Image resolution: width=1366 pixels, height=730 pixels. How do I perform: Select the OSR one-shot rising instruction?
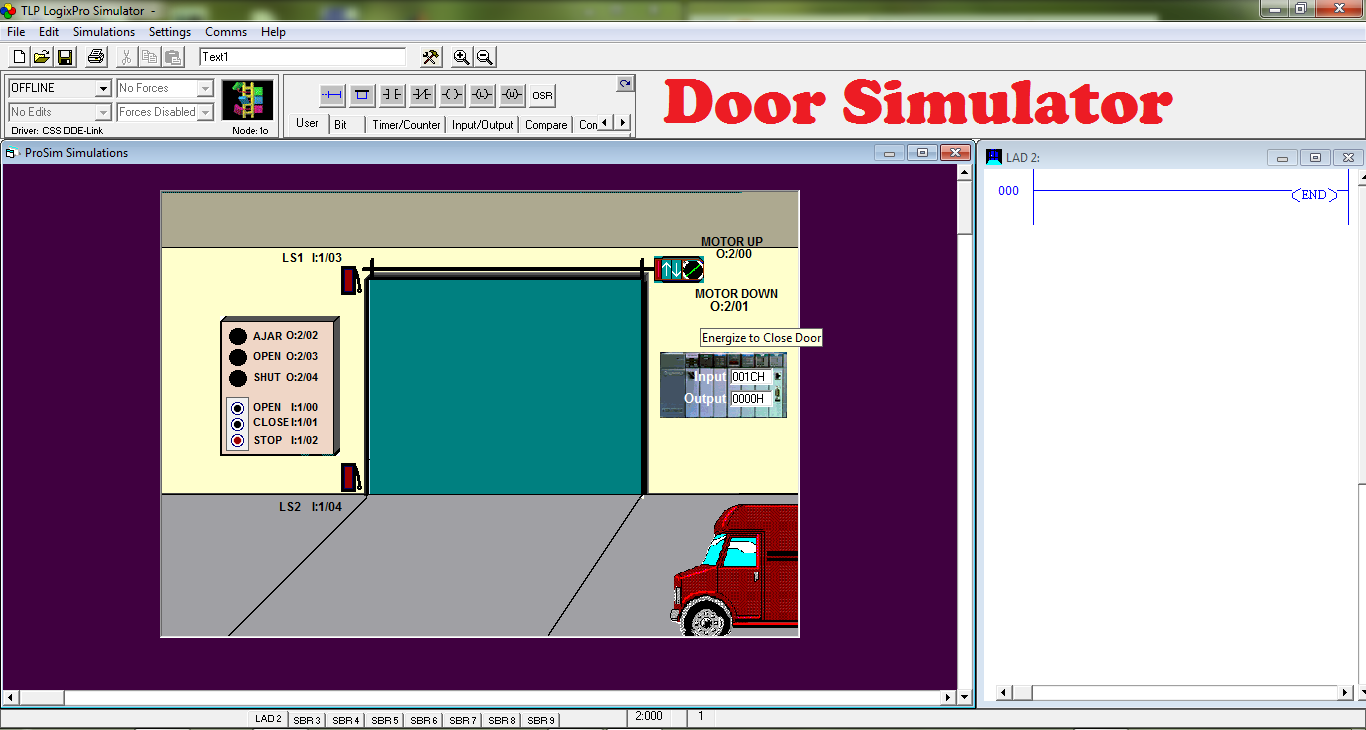(x=541, y=94)
